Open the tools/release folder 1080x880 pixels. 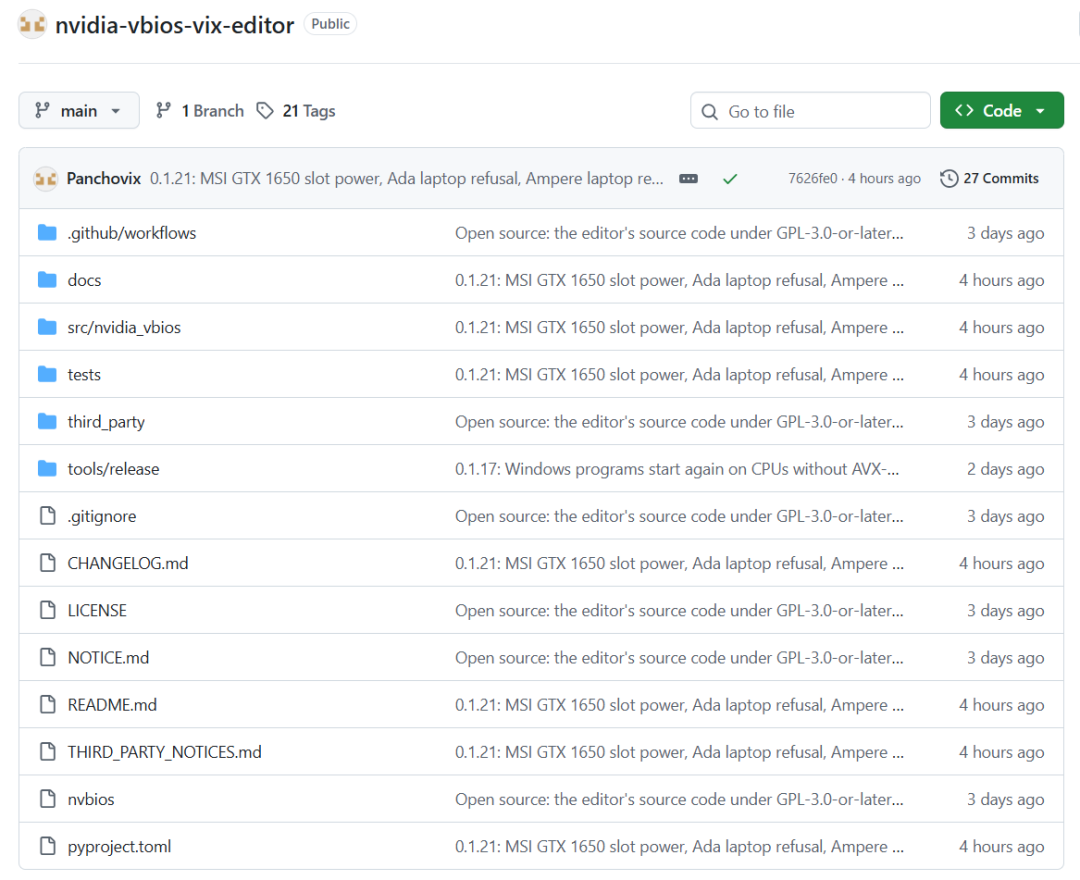coord(113,469)
